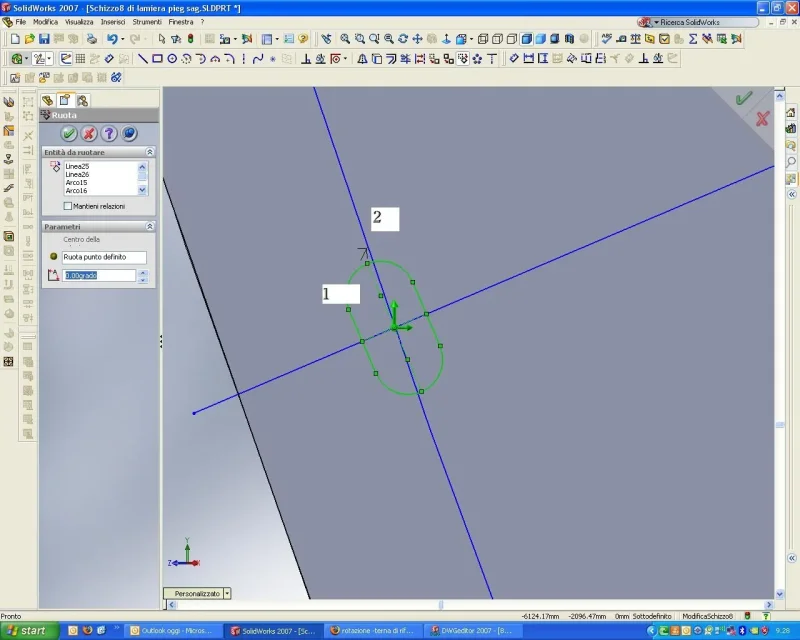The width and height of the screenshot is (800, 640).
Task: Cancel Ruota with red X button
Action: [x=89, y=134]
